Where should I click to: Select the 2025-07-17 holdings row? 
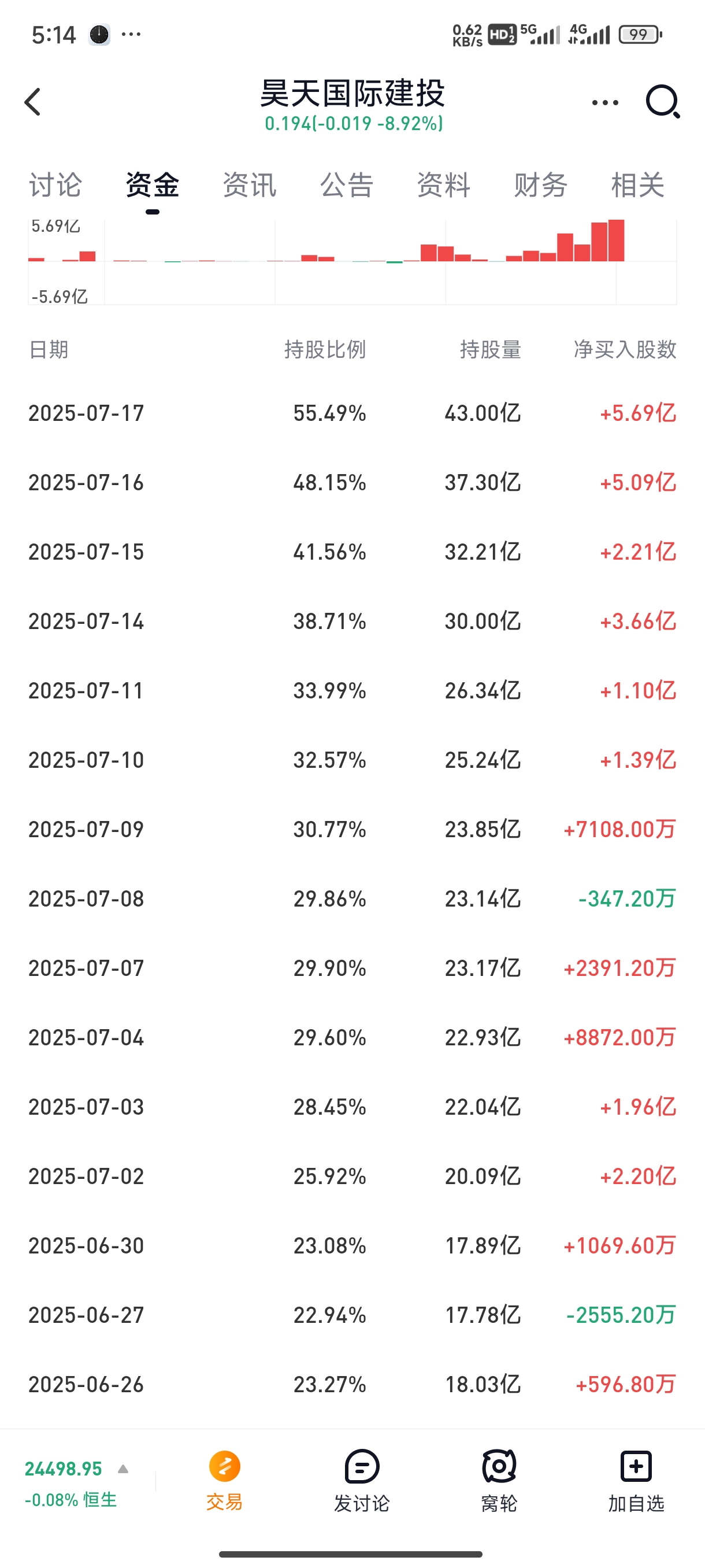(352, 413)
